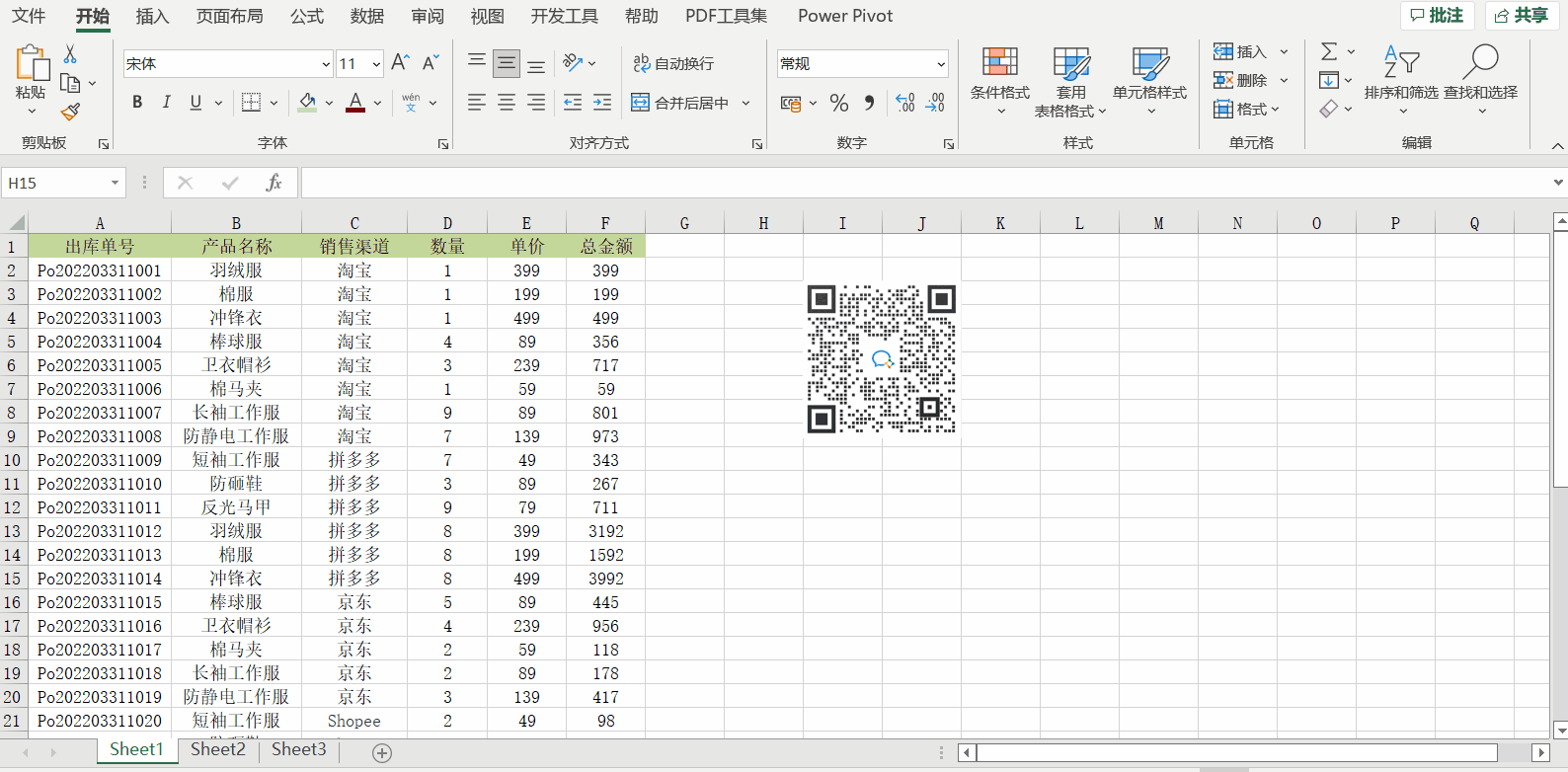Toggle italic formatting
Viewport: 1568px width, 772px height.
(166, 102)
